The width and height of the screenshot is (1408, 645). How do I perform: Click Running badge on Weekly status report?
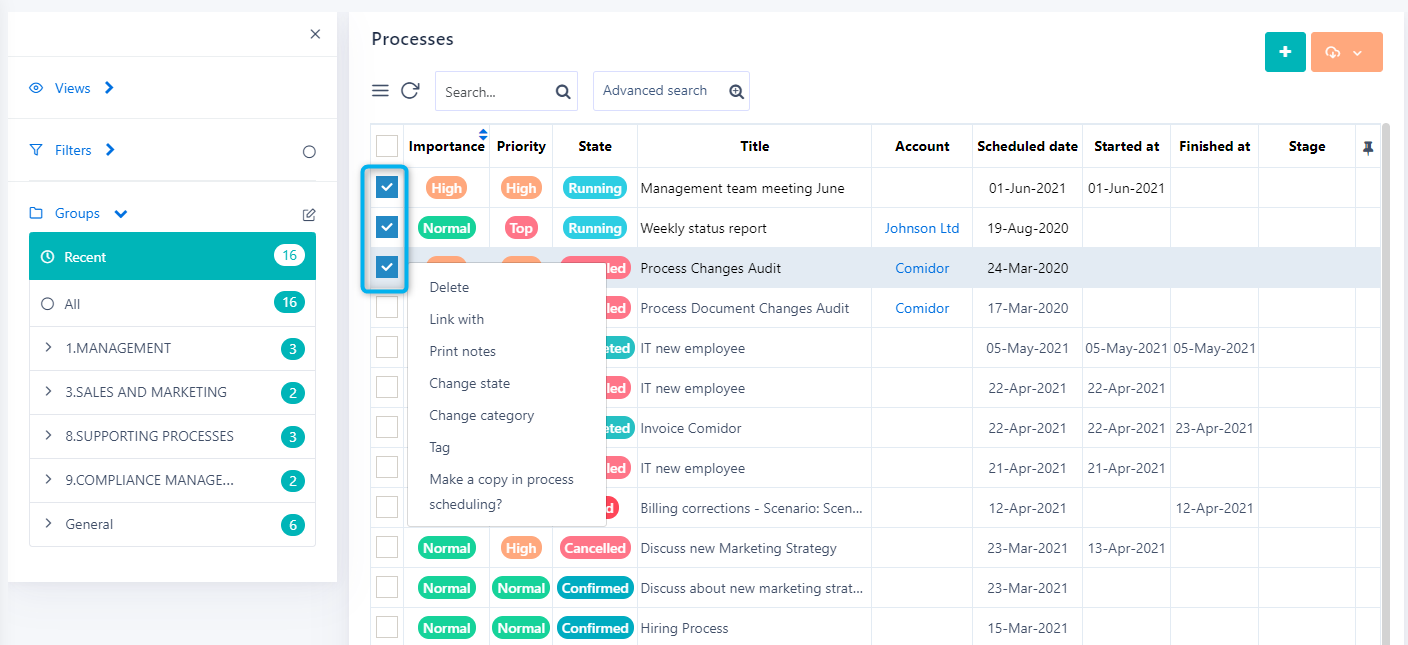click(x=595, y=228)
